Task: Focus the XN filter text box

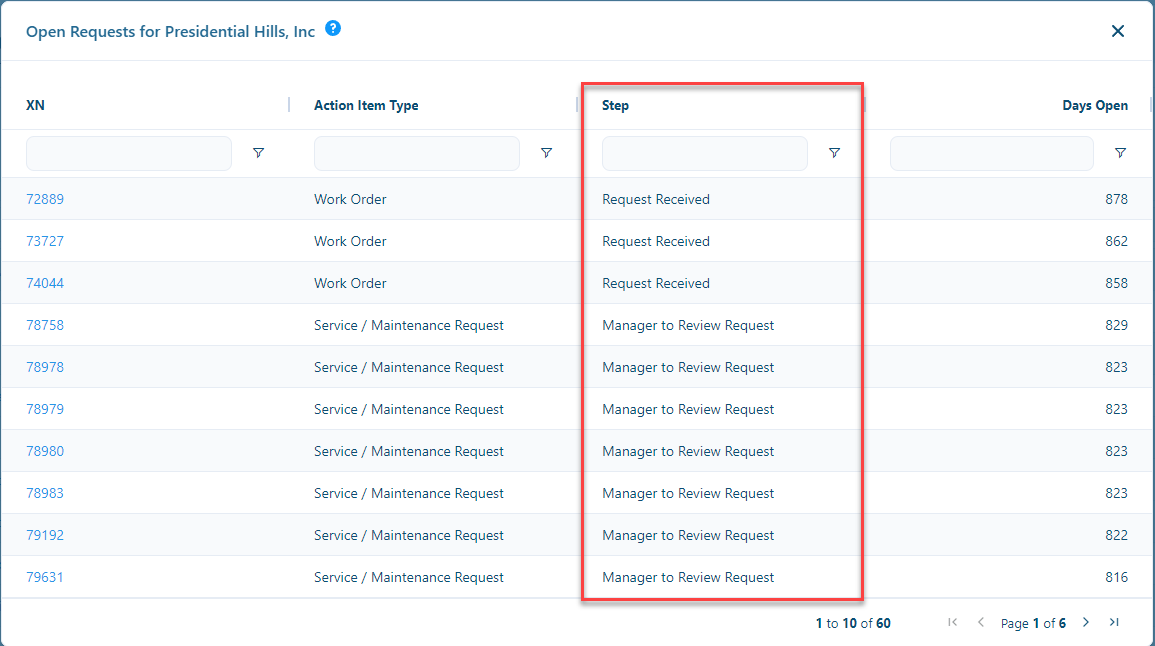Action: tap(129, 153)
